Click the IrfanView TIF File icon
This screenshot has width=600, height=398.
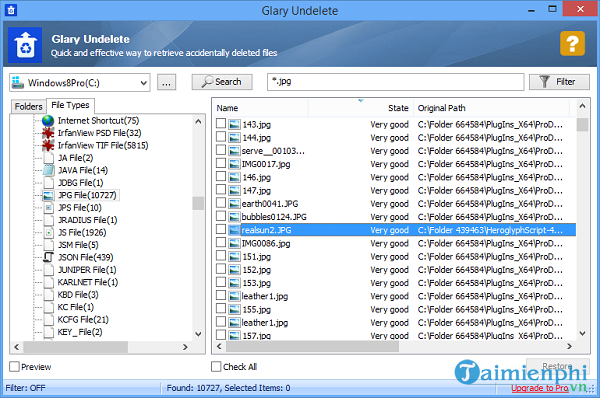click(48, 145)
